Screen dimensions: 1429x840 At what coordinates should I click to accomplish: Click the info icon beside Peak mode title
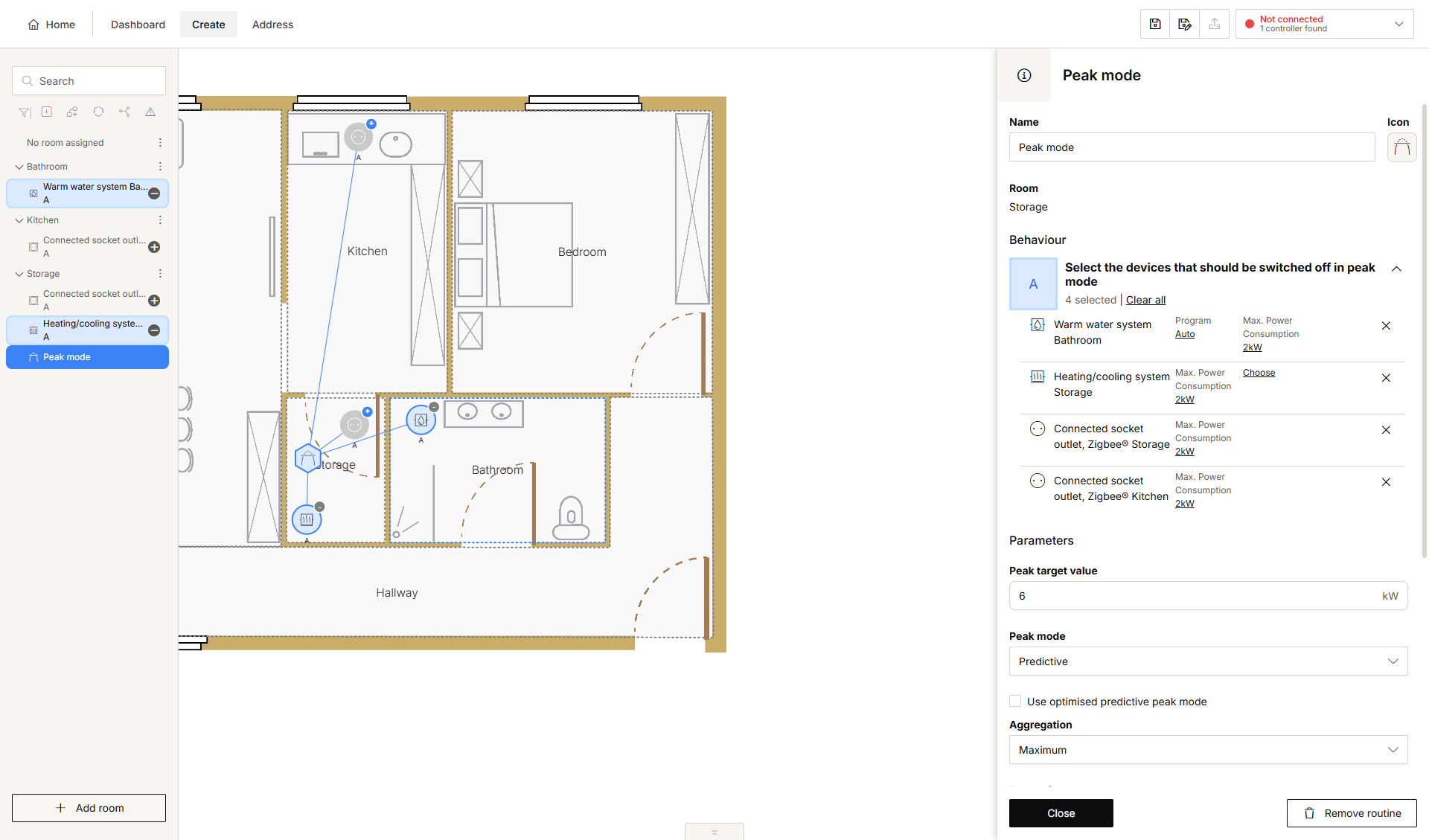pos(1024,75)
